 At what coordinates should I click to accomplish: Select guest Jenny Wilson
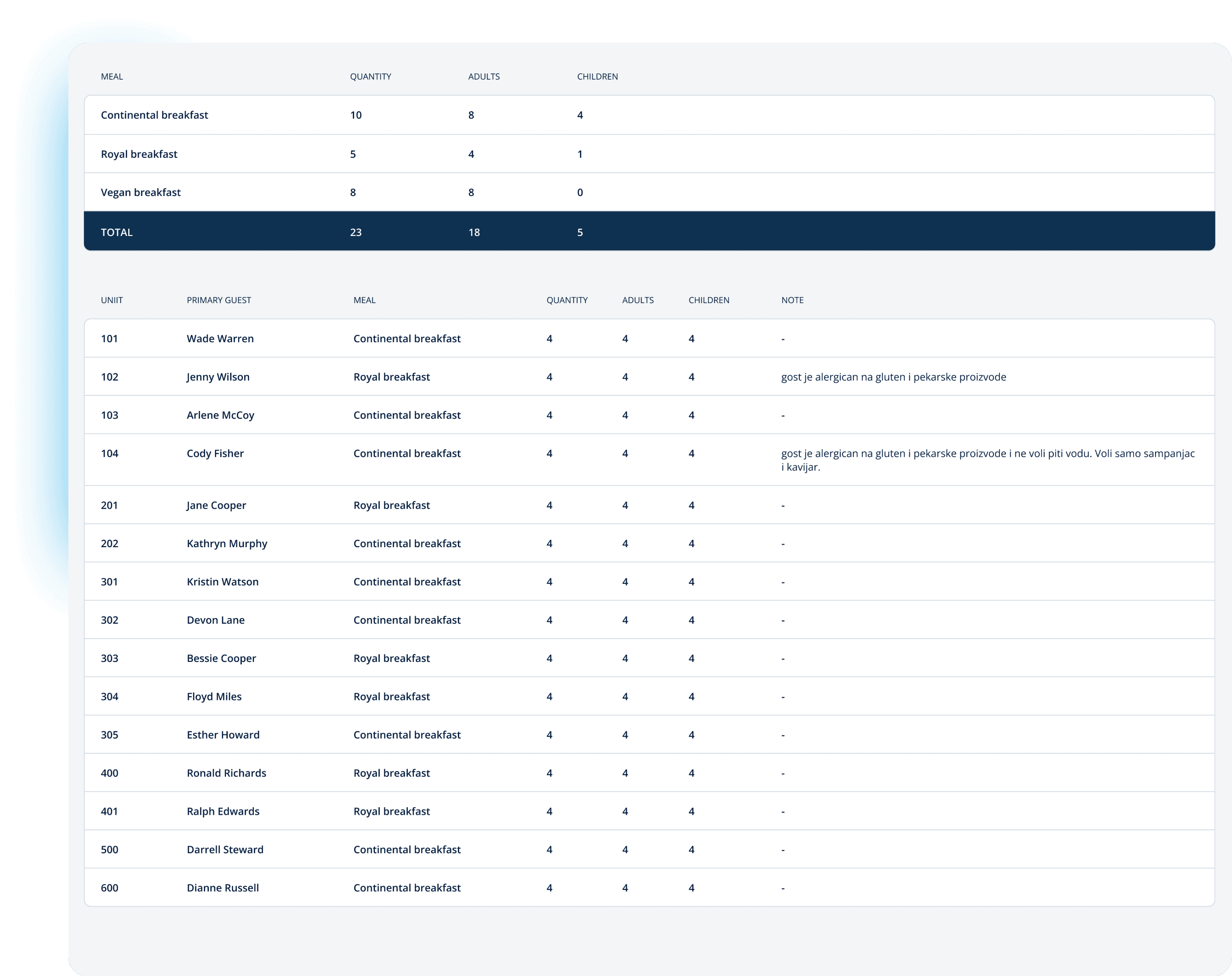point(218,377)
